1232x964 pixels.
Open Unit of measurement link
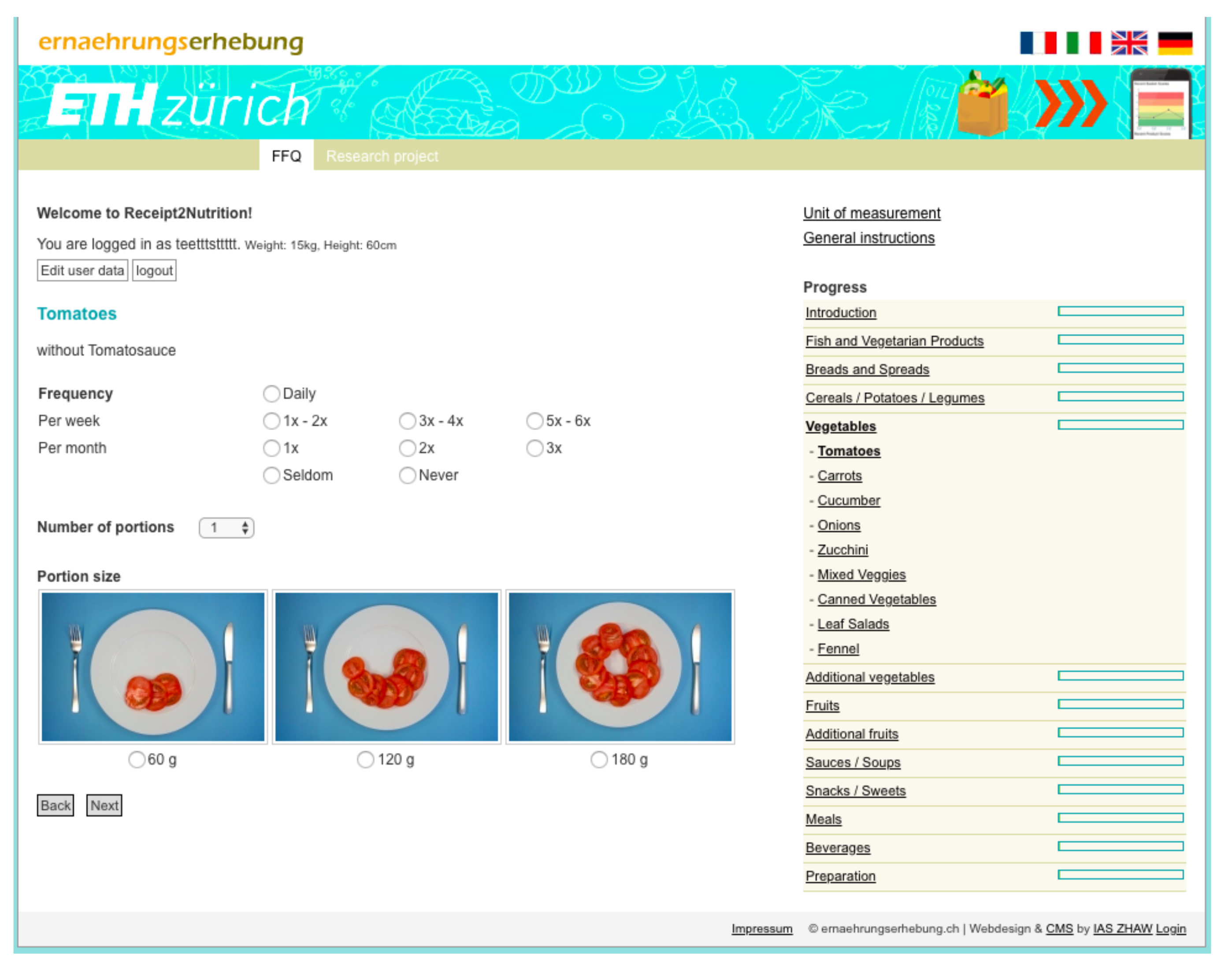coord(872,213)
